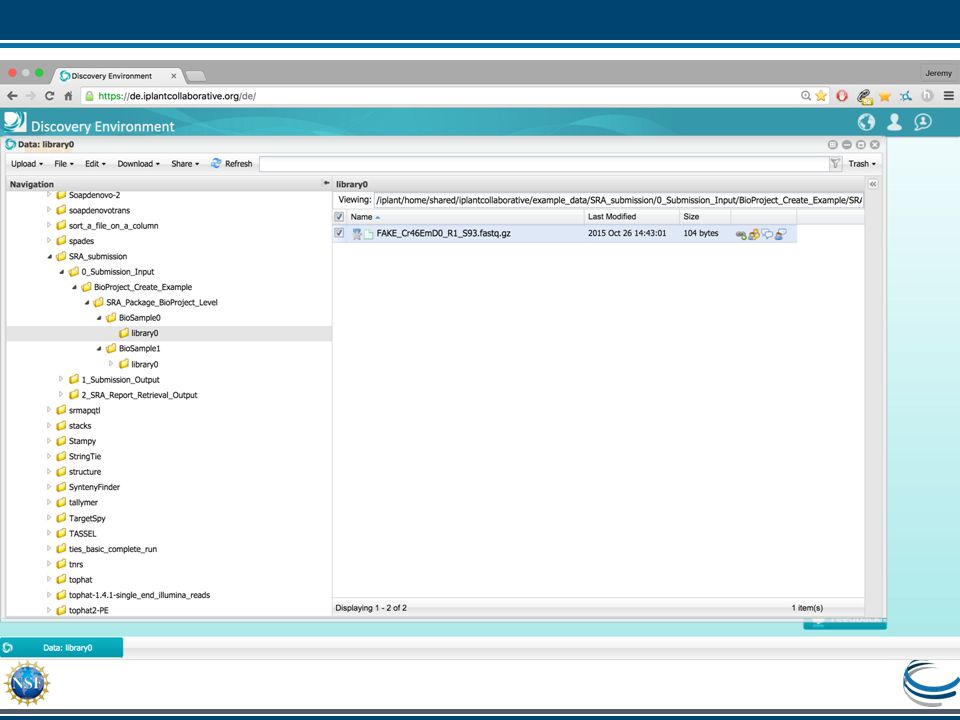Image resolution: width=960 pixels, height=720 pixels.
Task: Uncheck the FAKE_Cr46EmD0_R1_S93.fastq.gz checkbox
Action: [x=339, y=233]
